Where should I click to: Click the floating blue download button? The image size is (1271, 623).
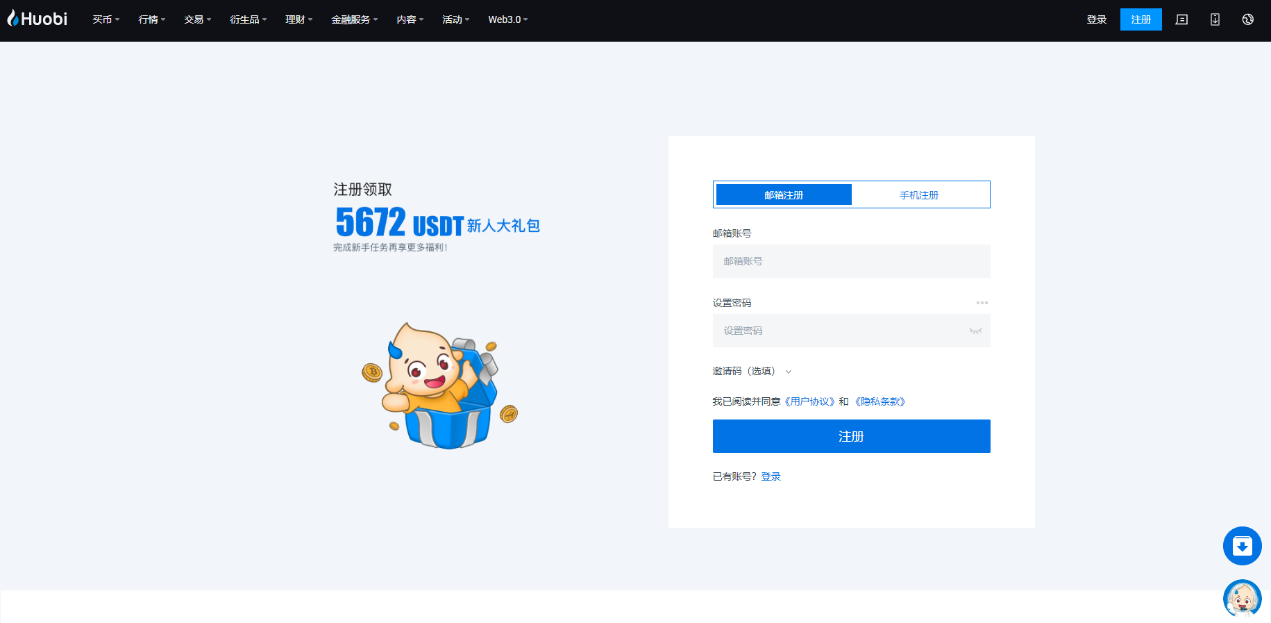point(1242,546)
